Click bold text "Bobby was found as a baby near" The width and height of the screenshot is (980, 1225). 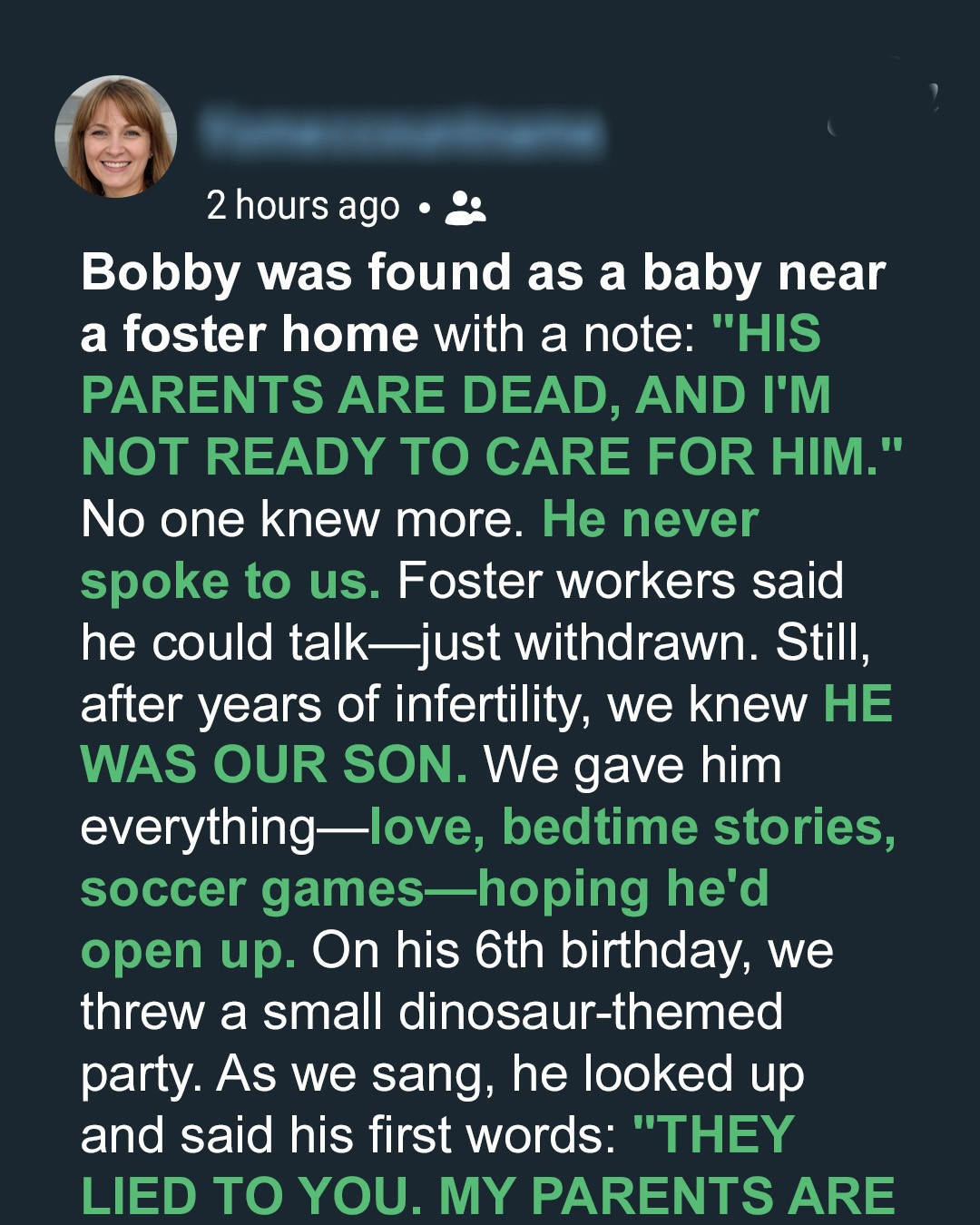click(x=483, y=273)
